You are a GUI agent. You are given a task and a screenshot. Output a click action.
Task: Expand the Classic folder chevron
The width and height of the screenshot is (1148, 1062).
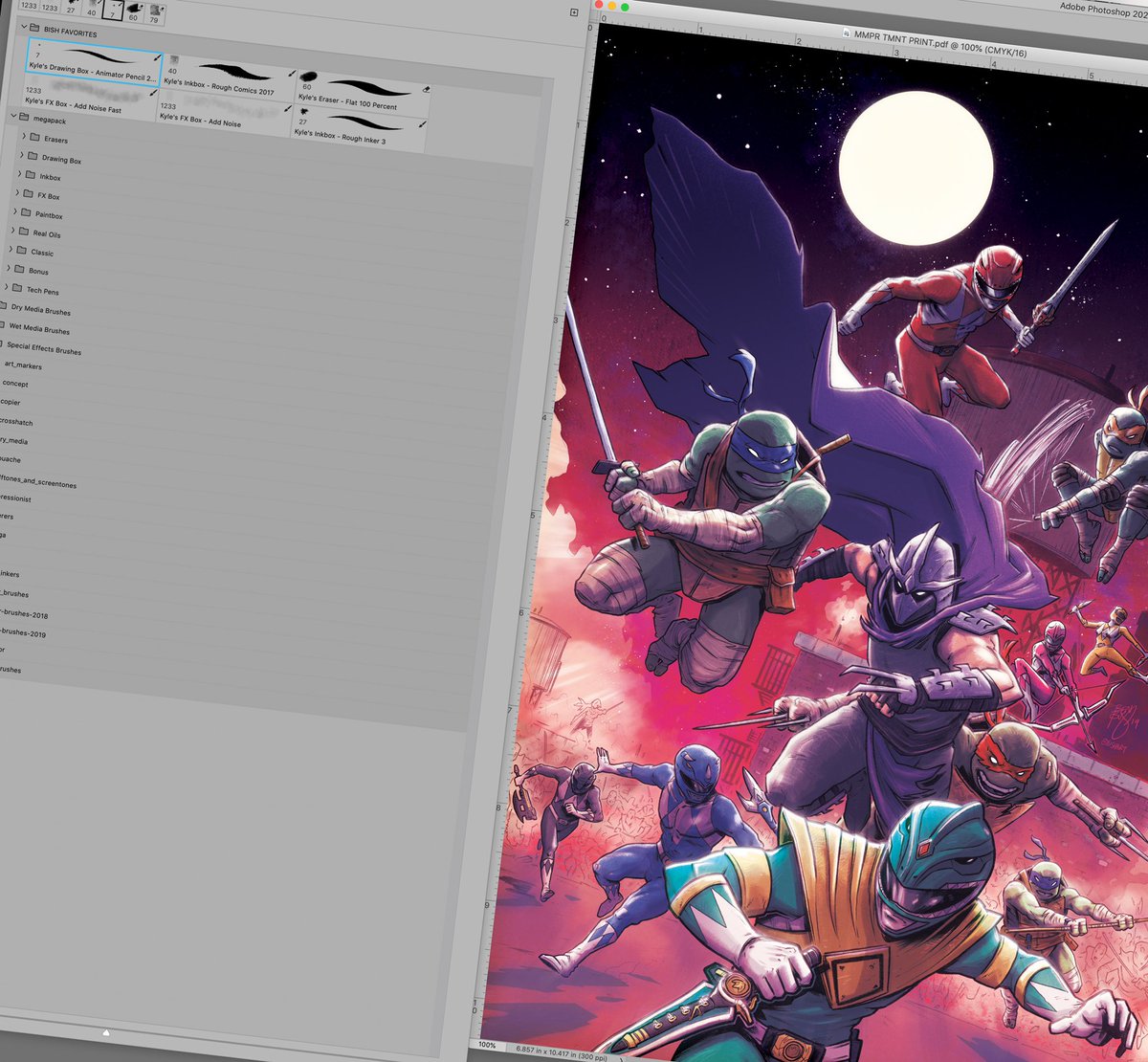coord(11,250)
